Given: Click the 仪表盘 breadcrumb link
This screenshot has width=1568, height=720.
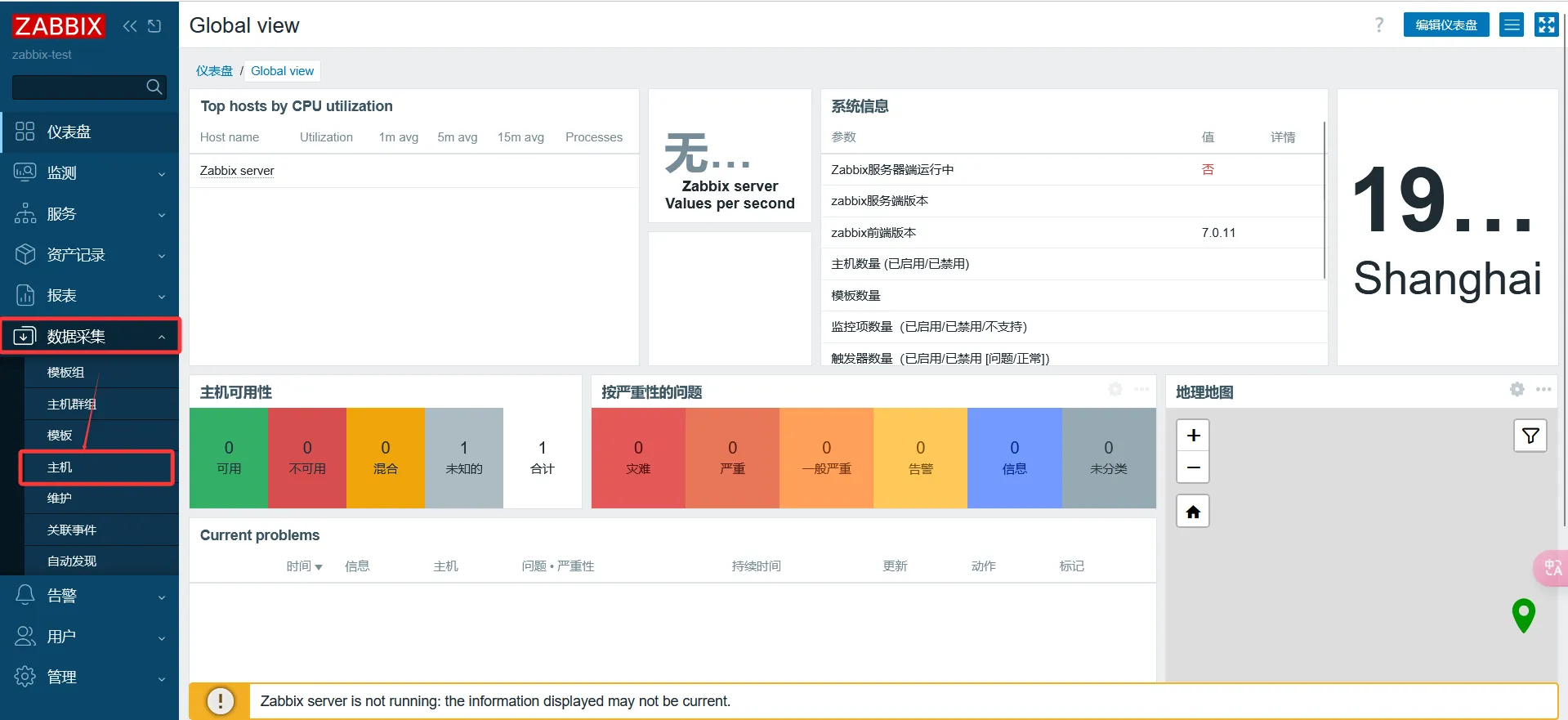Looking at the screenshot, I should 214,71.
